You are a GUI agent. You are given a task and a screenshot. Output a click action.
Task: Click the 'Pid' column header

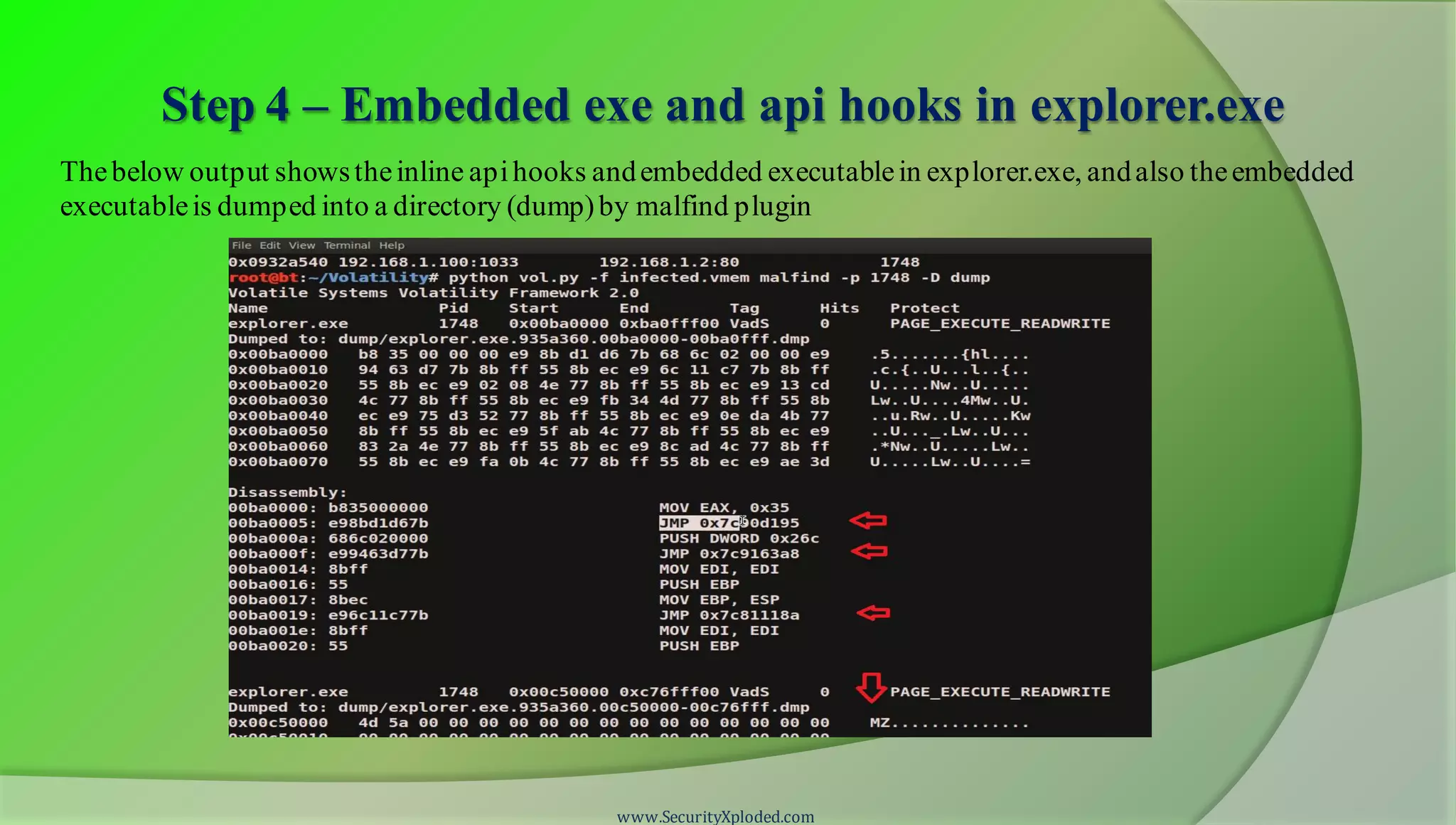(454, 309)
